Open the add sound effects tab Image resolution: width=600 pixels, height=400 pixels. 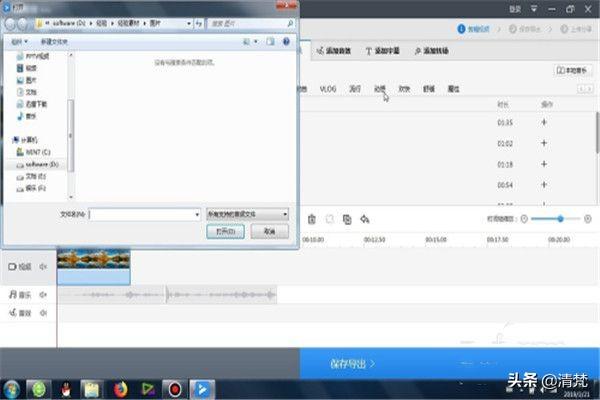pyautogui.click(x=334, y=51)
